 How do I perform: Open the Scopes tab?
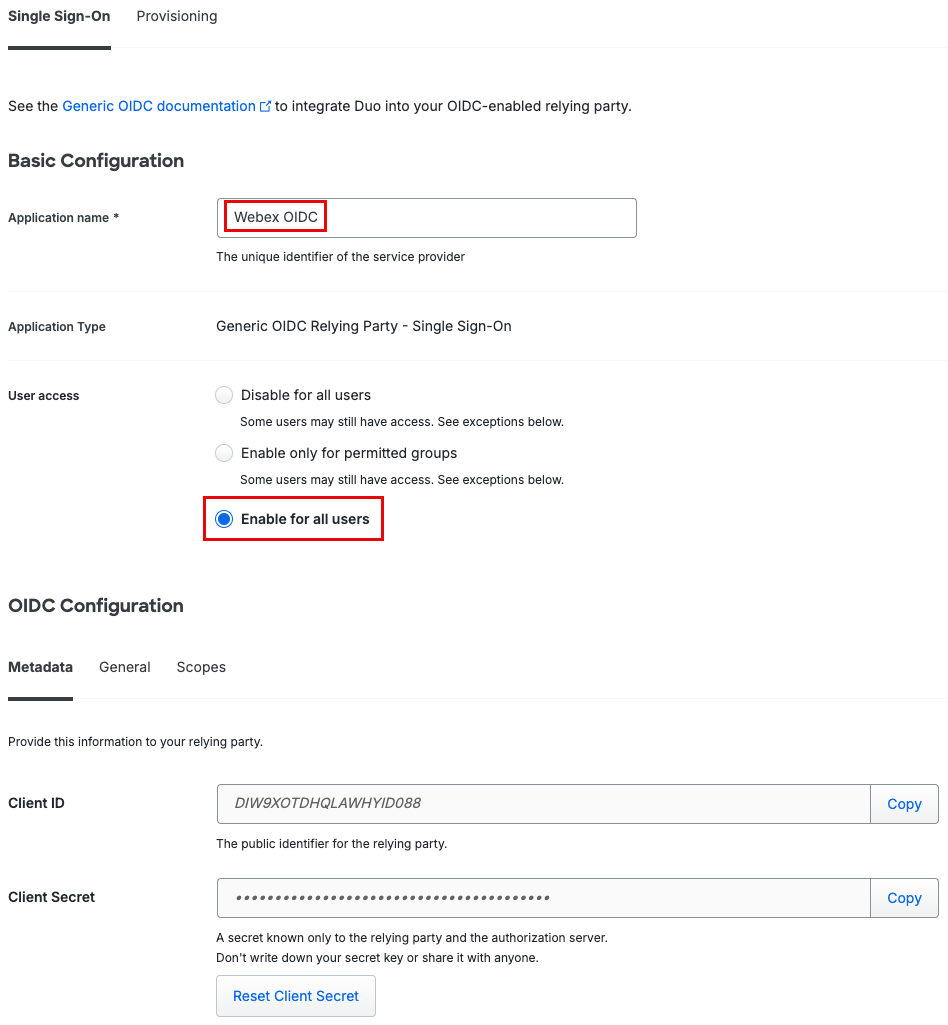(x=201, y=667)
